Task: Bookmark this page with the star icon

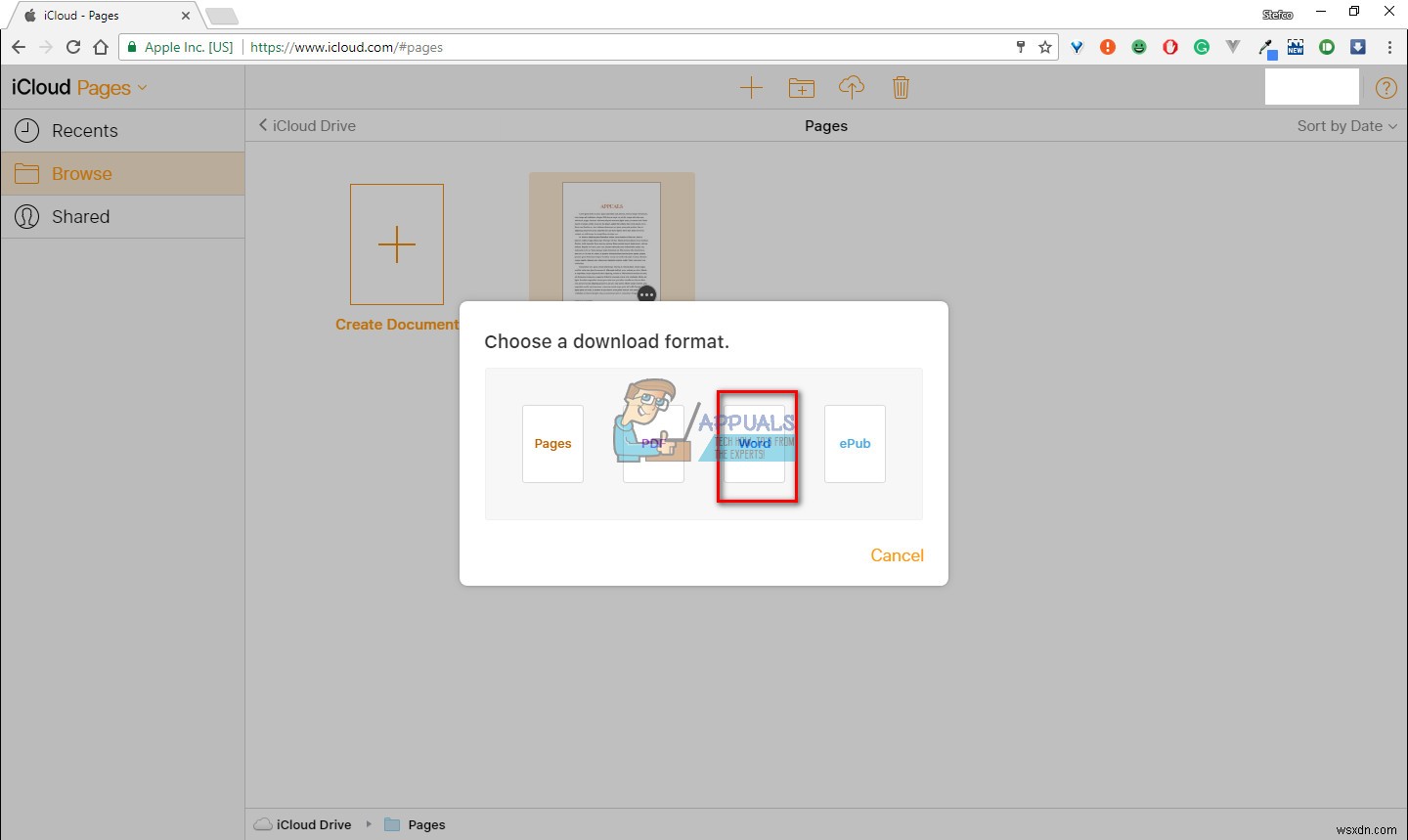Action: 1045,47
